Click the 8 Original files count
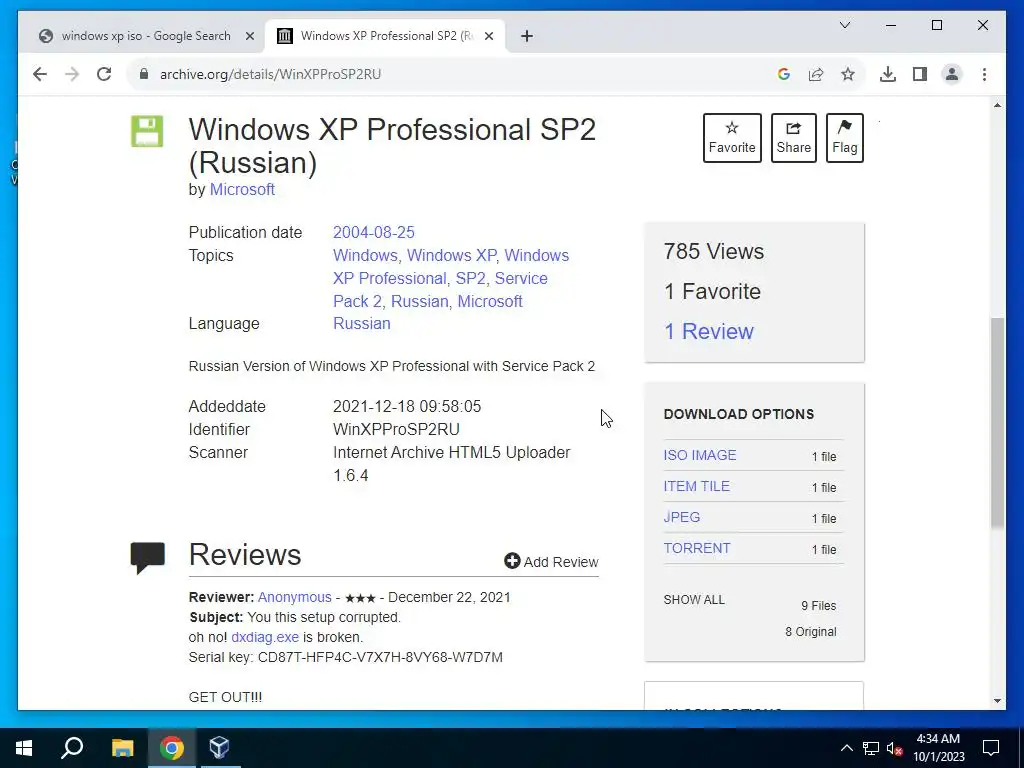 (x=810, y=632)
